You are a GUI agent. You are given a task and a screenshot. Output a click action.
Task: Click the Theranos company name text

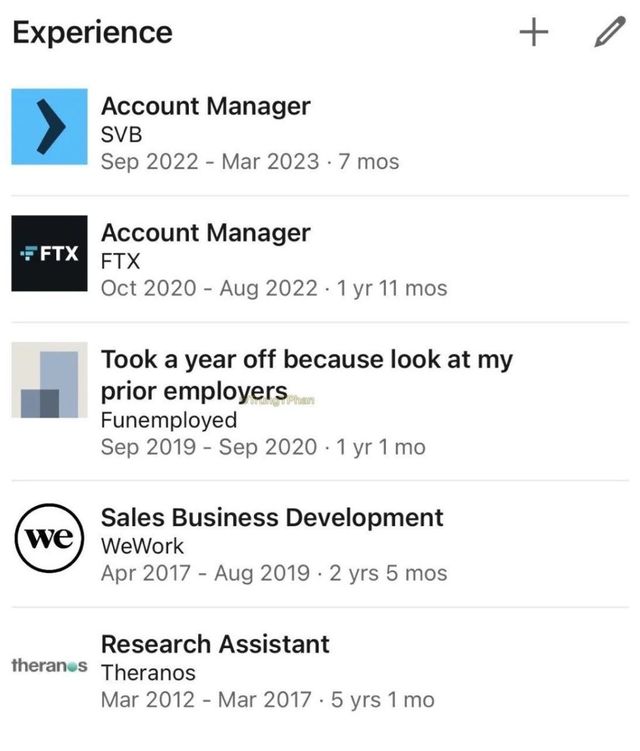[148, 672]
